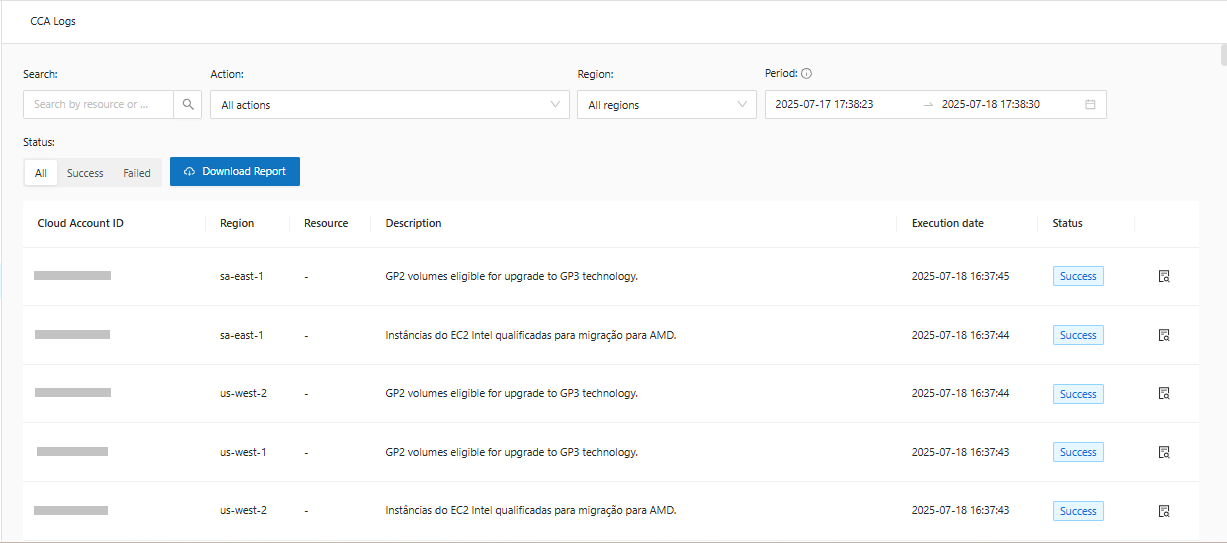View details of sa-east-1 EC2 Intel row

tap(1164, 335)
